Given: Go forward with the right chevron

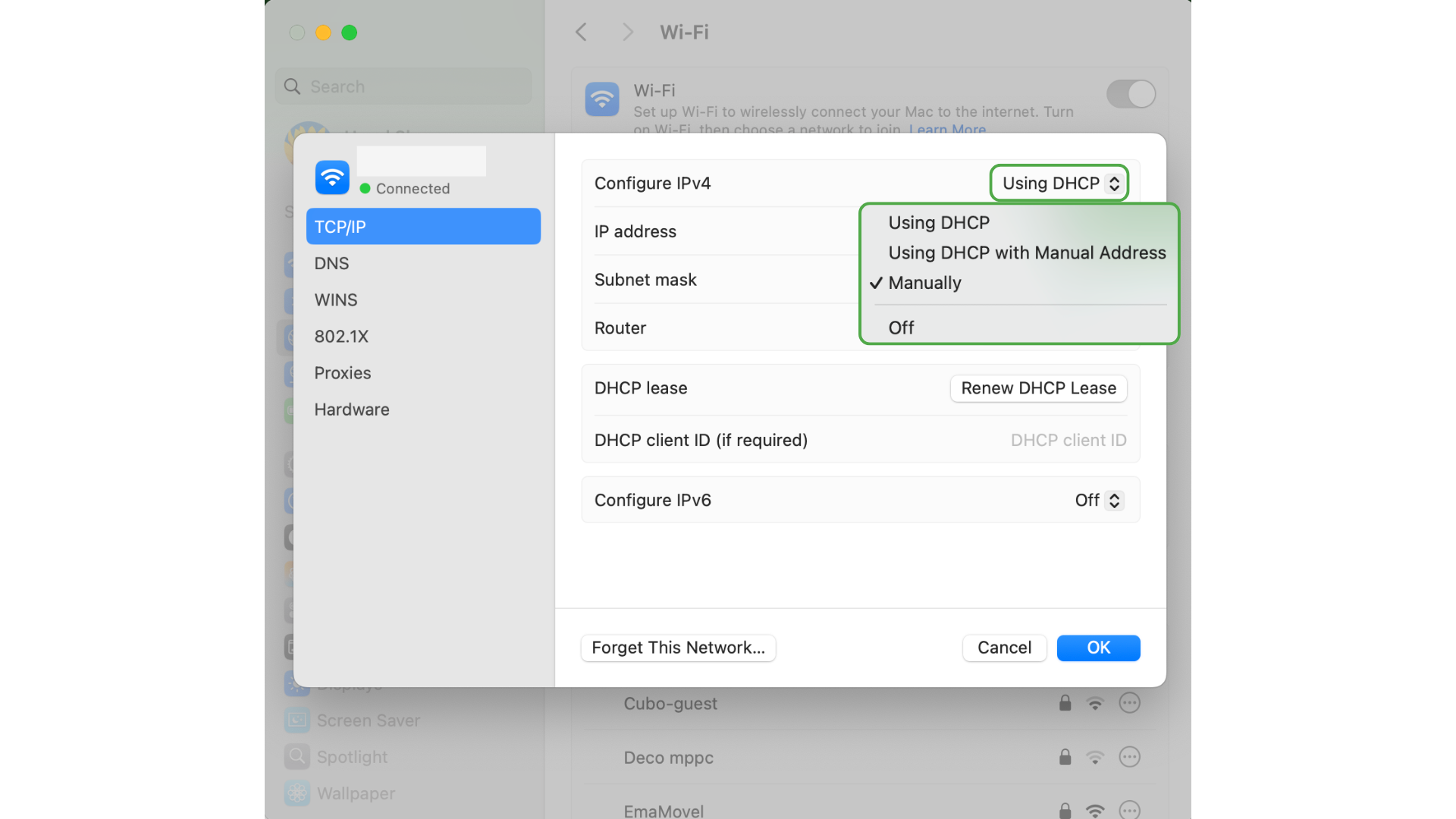Looking at the screenshot, I should [627, 32].
